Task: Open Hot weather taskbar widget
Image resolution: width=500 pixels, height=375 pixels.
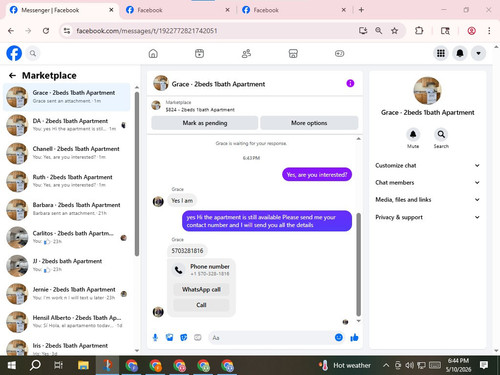Action: tap(345, 366)
